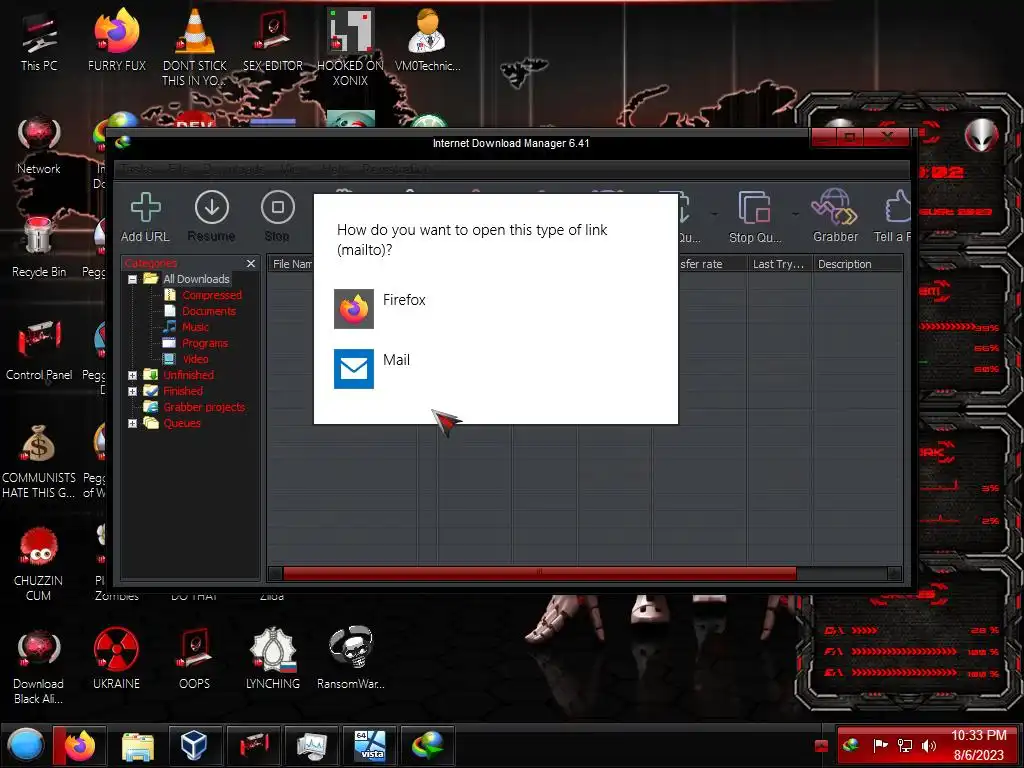The width and height of the screenshot is (1024, 768).
Task: Open the Downloads menu in IDM
Action: pos(233,169)
